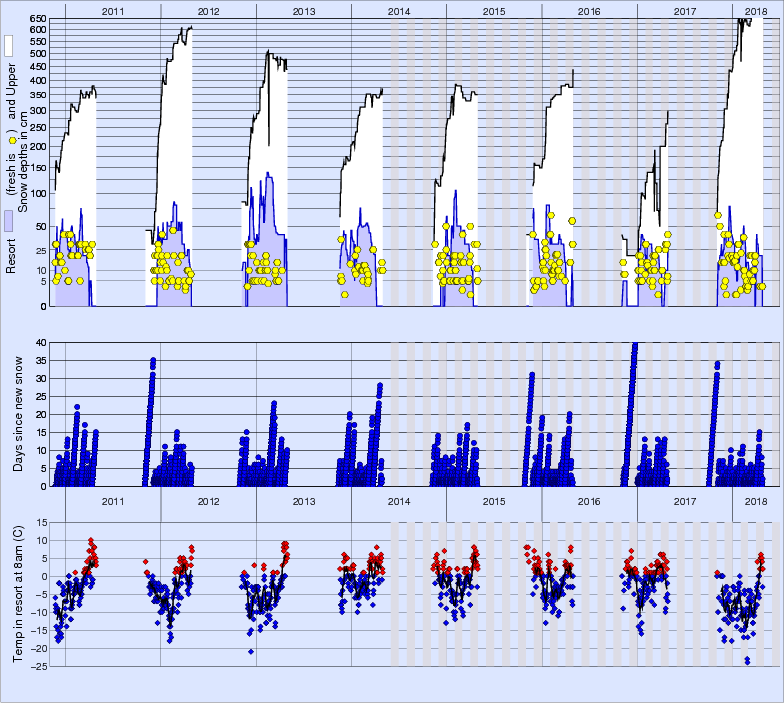
Task: Click the lavender Resort snow legend swatch
Action: [8, 222]
